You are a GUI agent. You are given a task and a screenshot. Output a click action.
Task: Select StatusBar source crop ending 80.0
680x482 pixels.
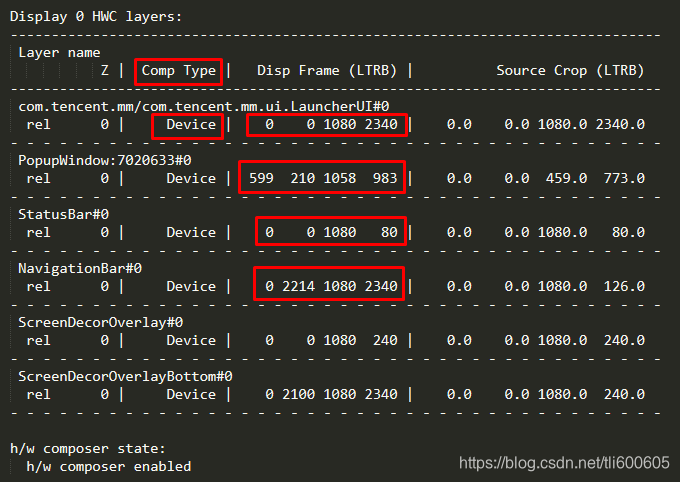(x=546, y=233)
